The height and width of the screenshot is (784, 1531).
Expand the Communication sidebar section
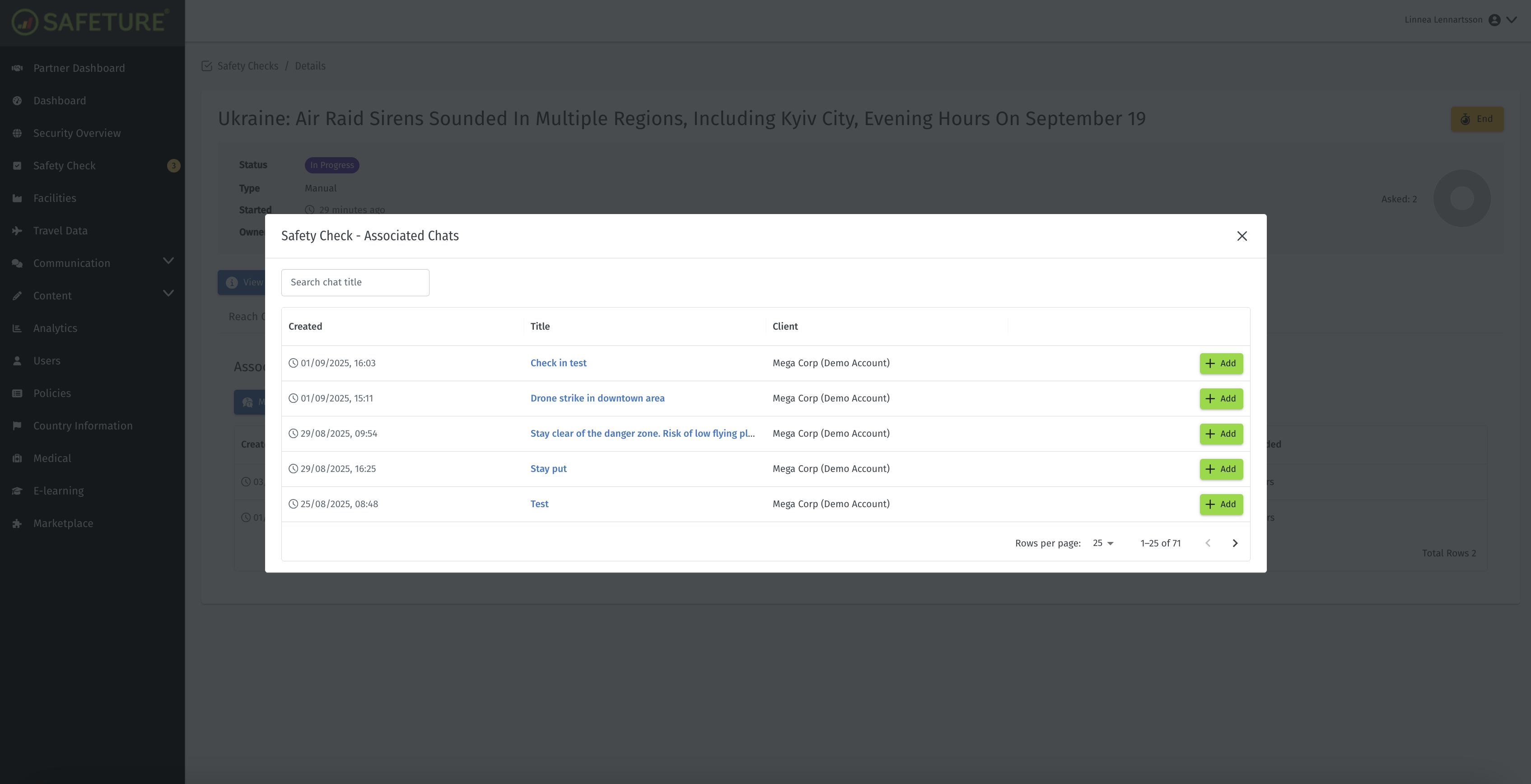168,261
